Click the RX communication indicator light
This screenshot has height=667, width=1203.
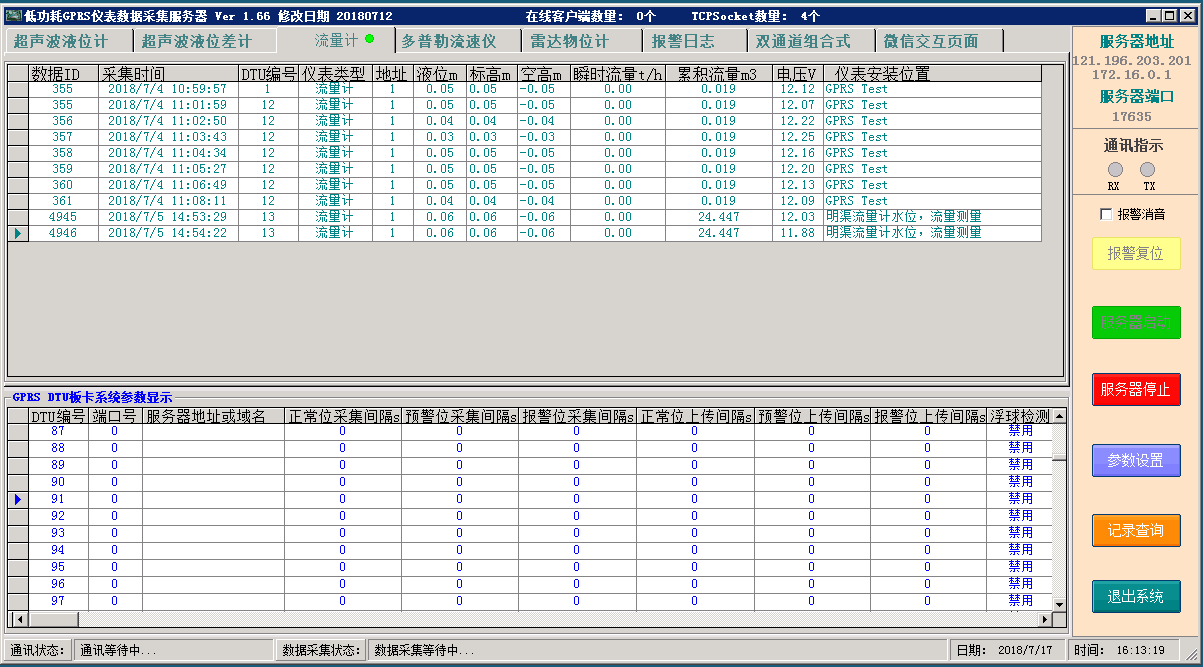(x=1115, y=170)
